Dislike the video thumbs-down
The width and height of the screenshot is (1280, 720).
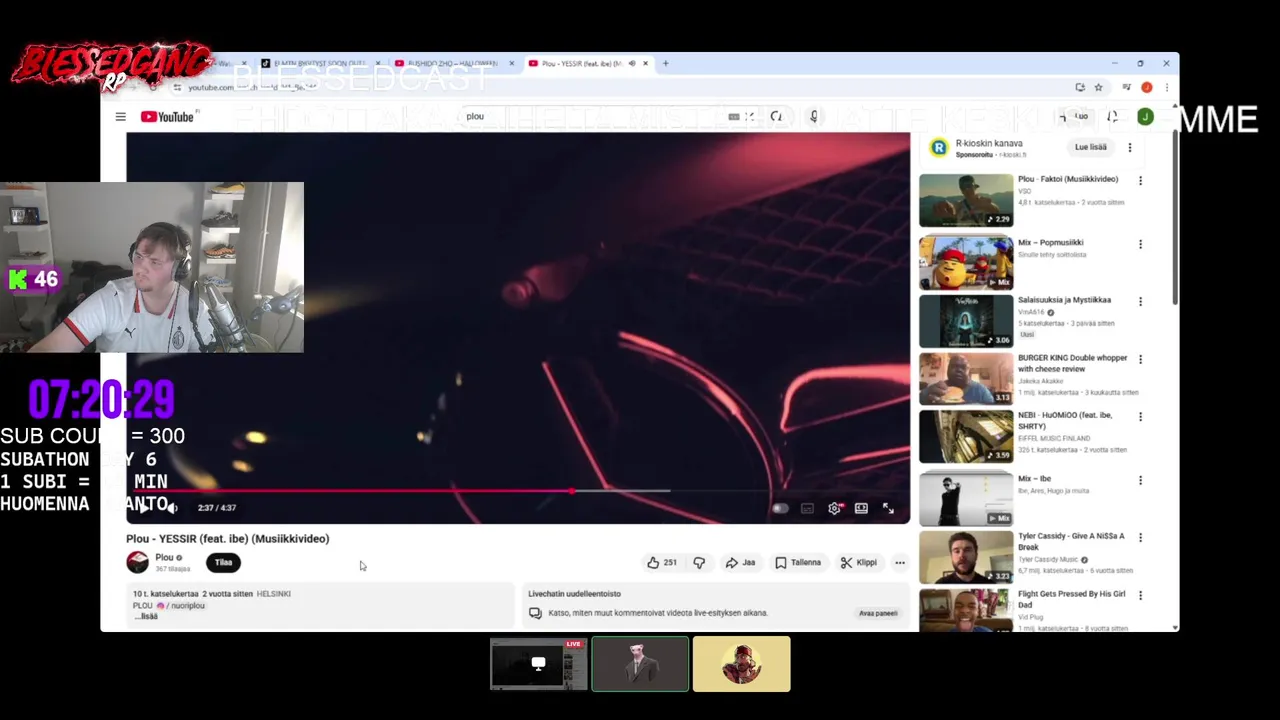pyautogui.click(x=699, y=562)
